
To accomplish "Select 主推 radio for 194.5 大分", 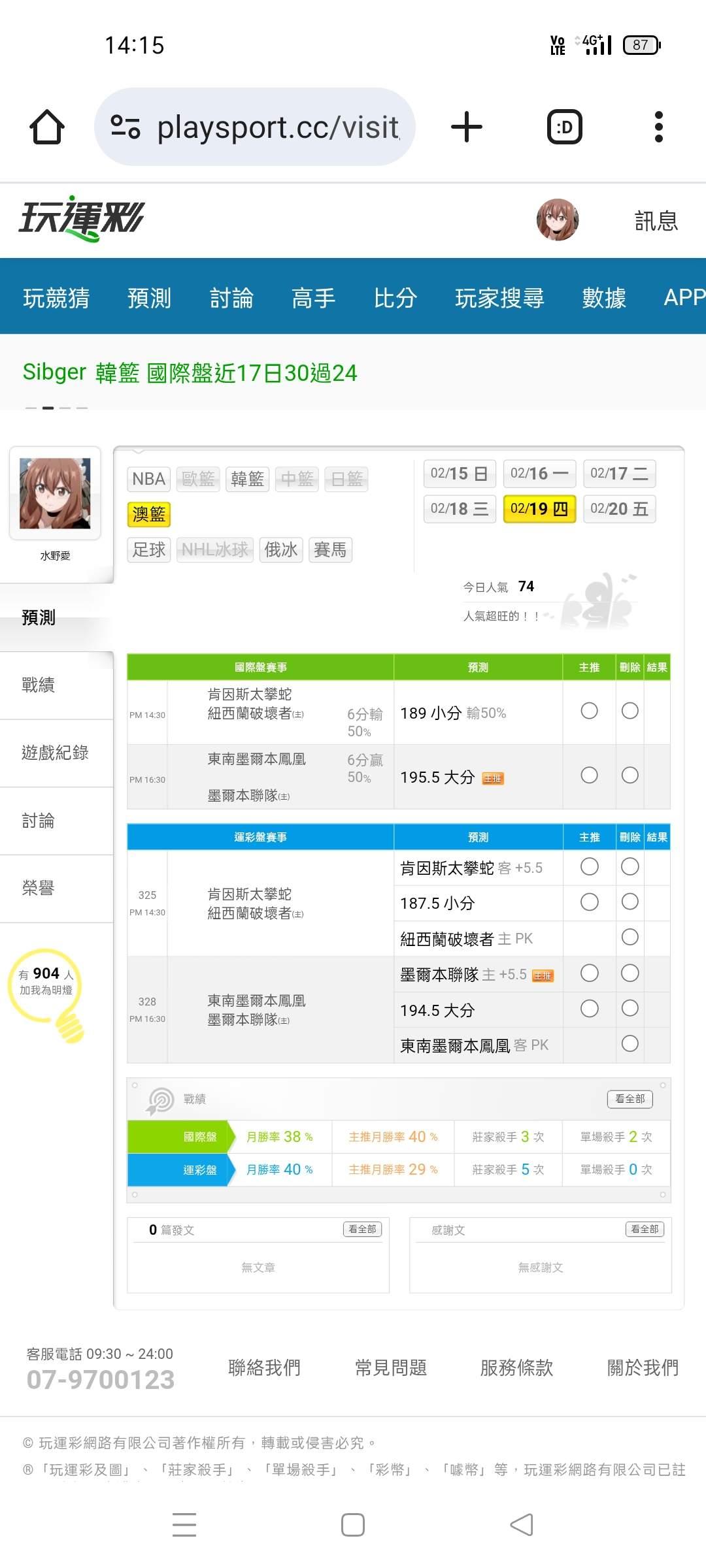I will pyautogui.click(x=589, y=1009).
